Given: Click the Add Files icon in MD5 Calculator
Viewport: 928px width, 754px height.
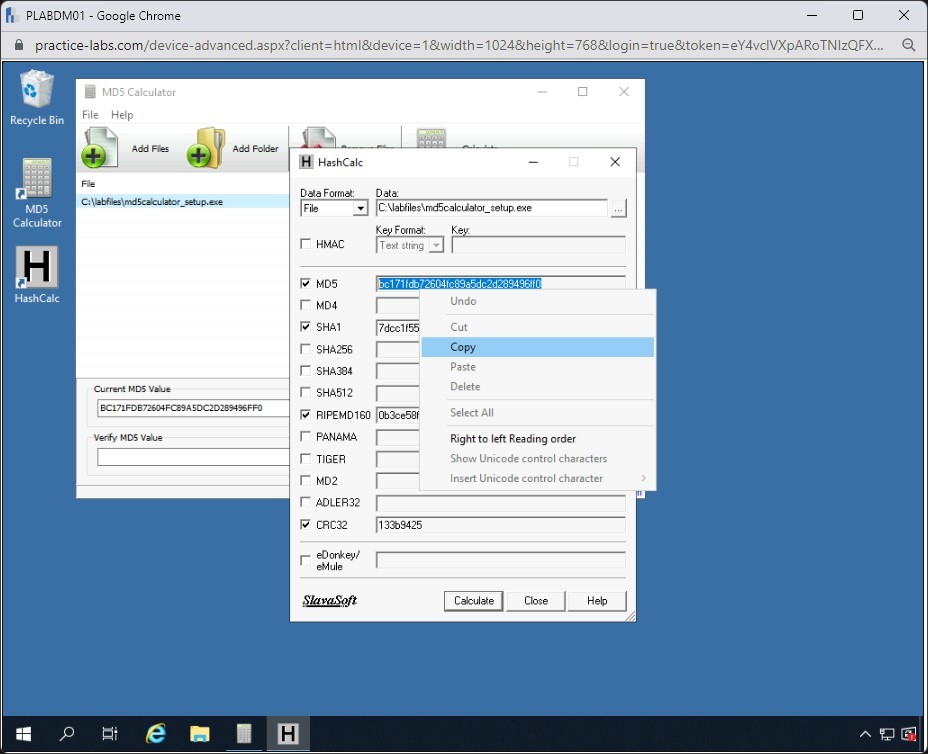Looking at the screenshot, I should [98, 148].
